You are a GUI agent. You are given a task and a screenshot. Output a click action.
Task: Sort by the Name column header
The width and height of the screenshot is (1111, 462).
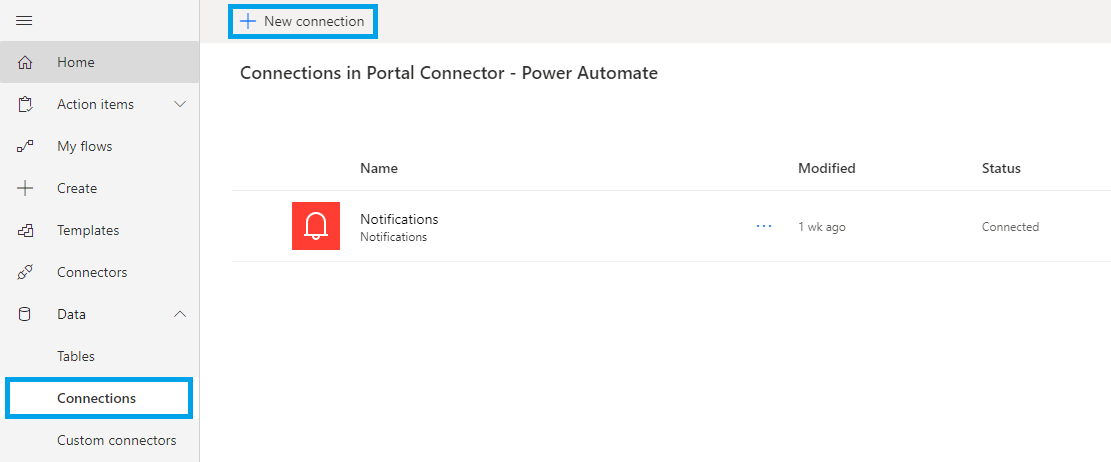tap(379, 169)
